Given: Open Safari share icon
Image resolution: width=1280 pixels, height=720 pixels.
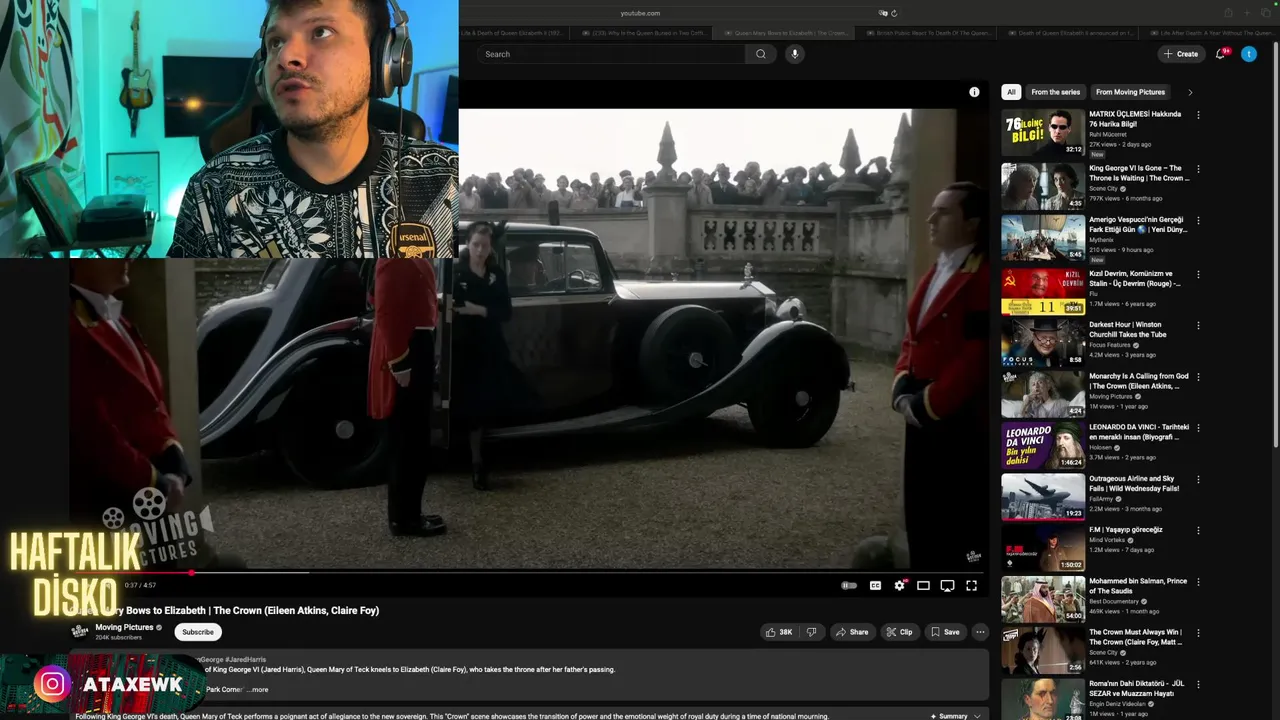Looking at the screenshot, I should pos(1229,13).
